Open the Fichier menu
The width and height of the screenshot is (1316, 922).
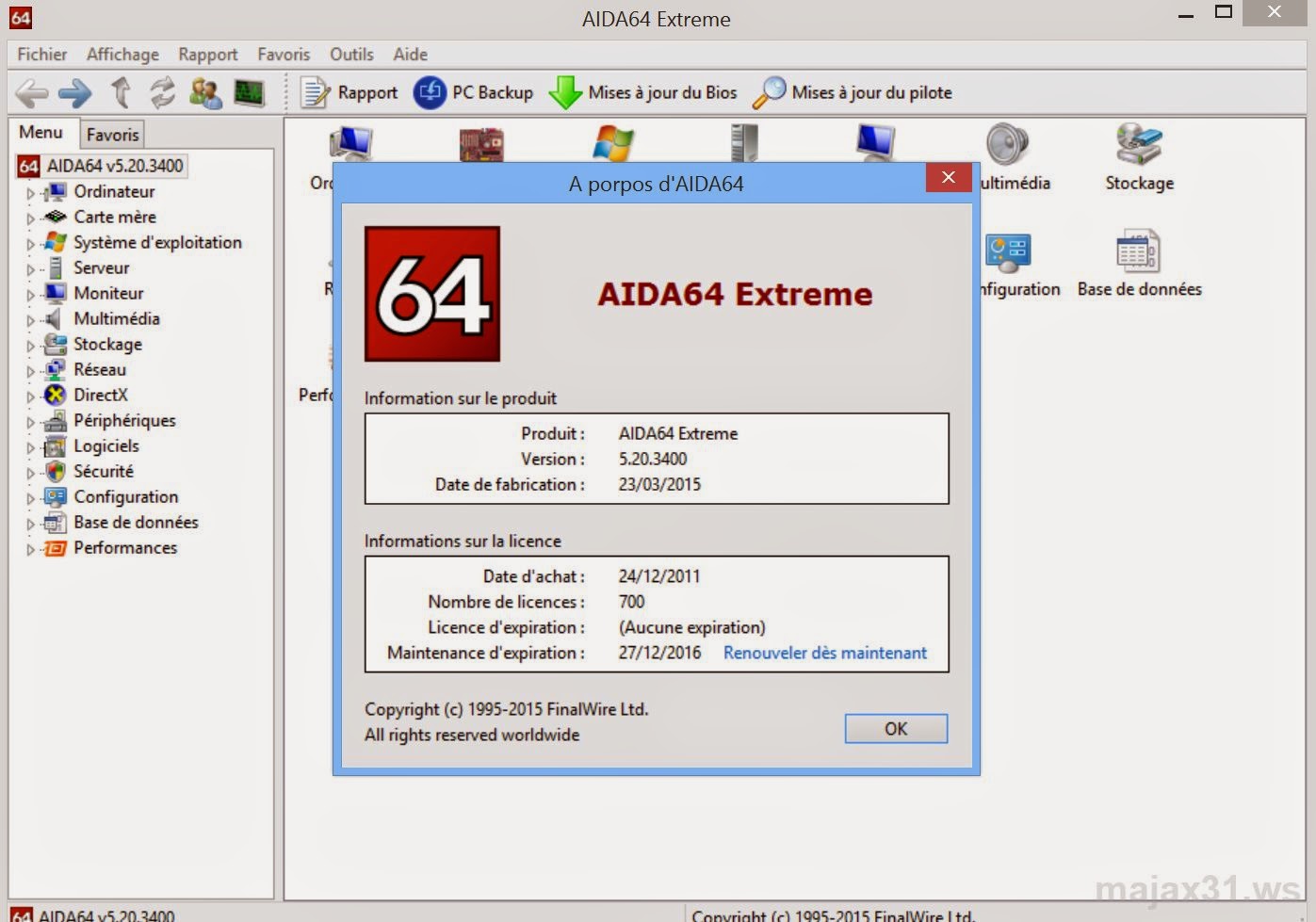[41, 55]
